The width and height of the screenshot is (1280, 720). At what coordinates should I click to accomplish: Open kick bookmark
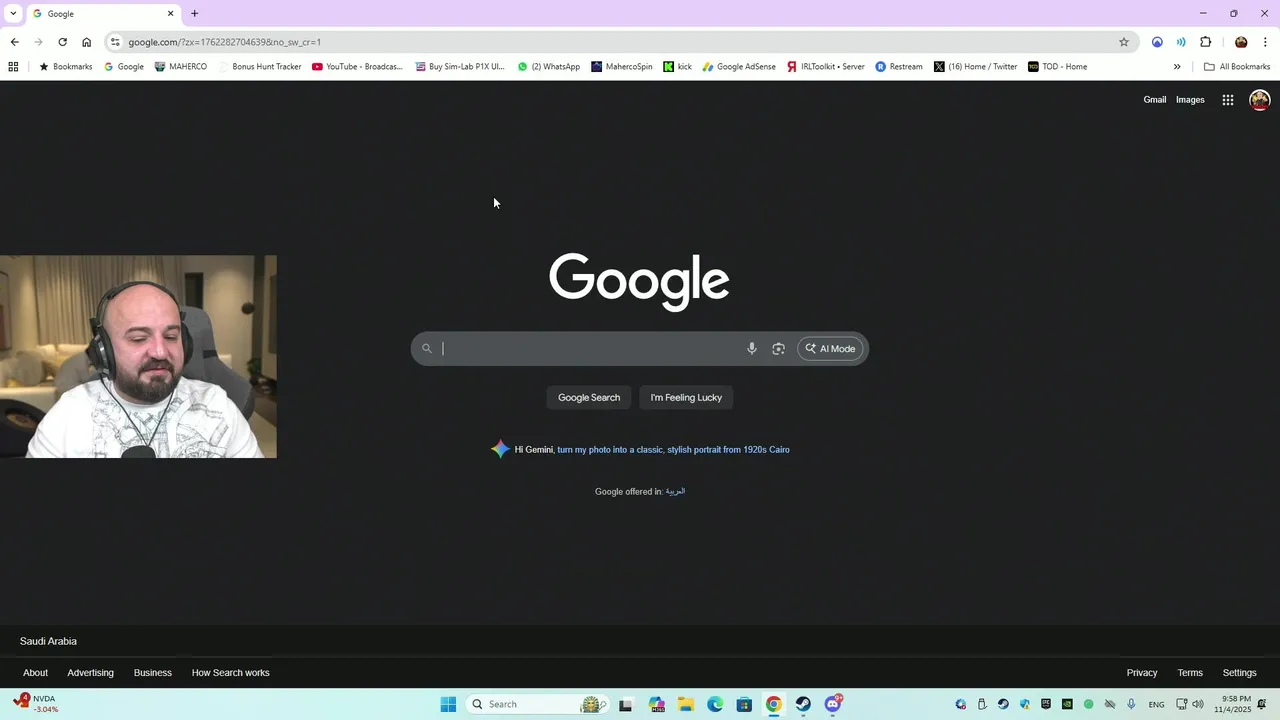click(x=678, y=67)
